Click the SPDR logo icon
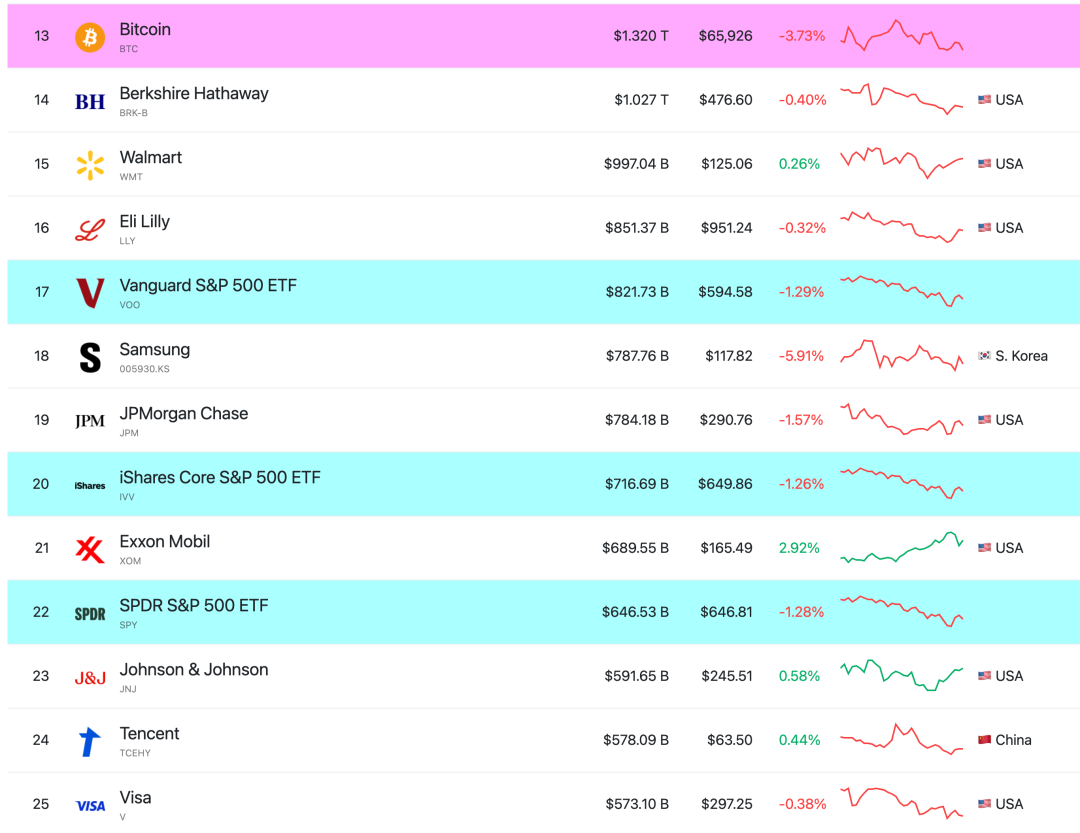Viewport: 1080px width, 833px height. pyautogui.click(x=90, y=614)
